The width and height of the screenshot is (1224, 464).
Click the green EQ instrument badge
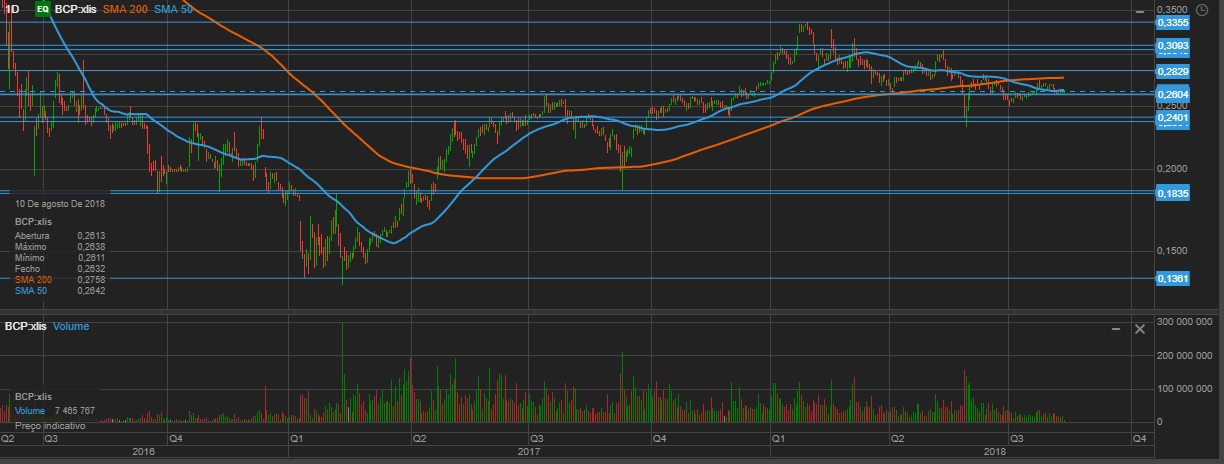click(x=42, y=9)
